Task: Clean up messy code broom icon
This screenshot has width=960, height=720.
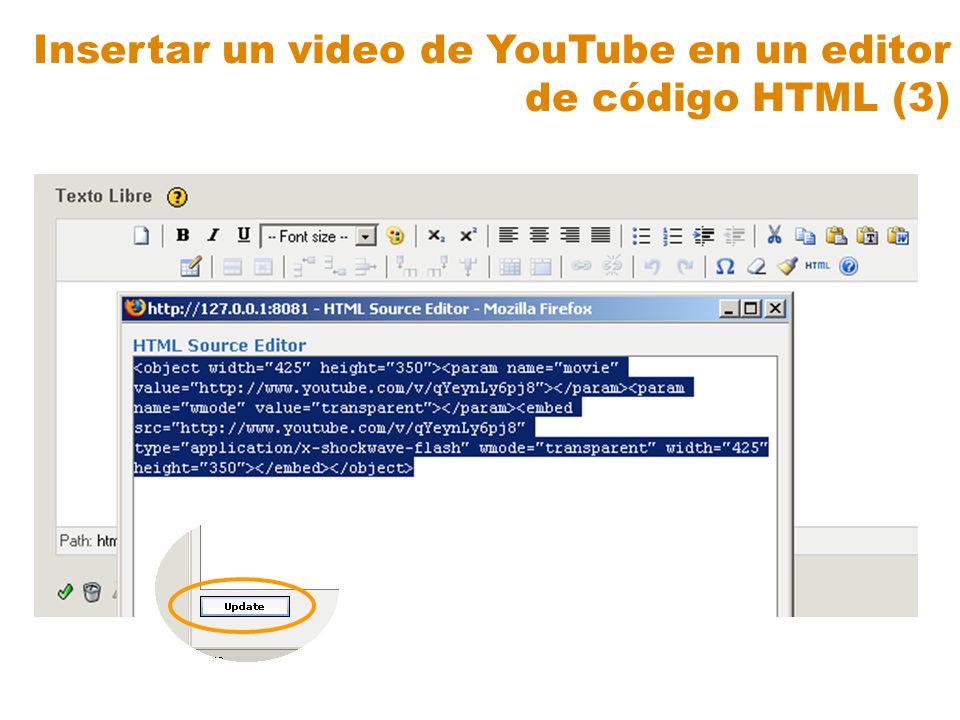Action: click(787, 266)
